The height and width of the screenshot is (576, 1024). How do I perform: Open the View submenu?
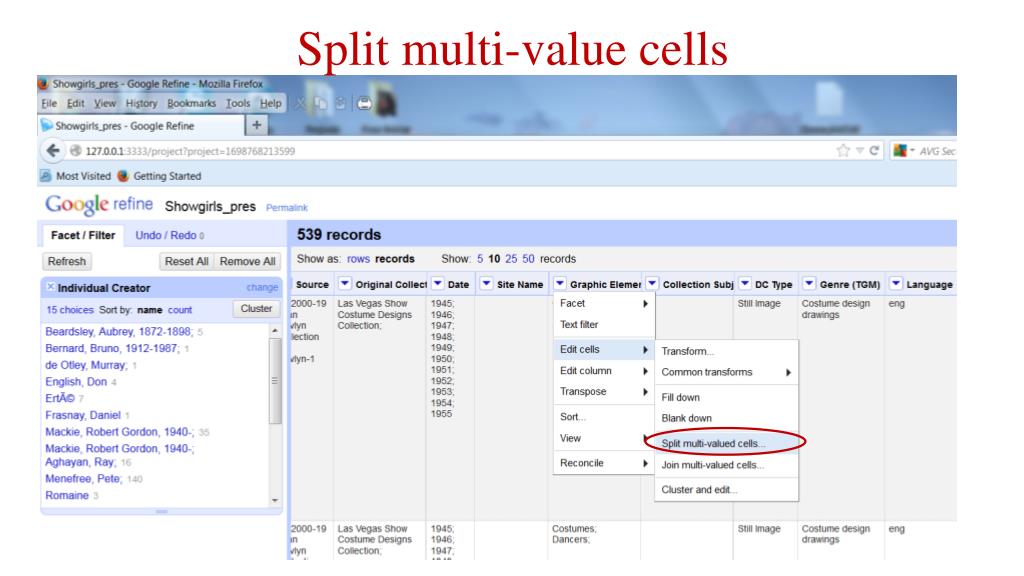(603, 438)
